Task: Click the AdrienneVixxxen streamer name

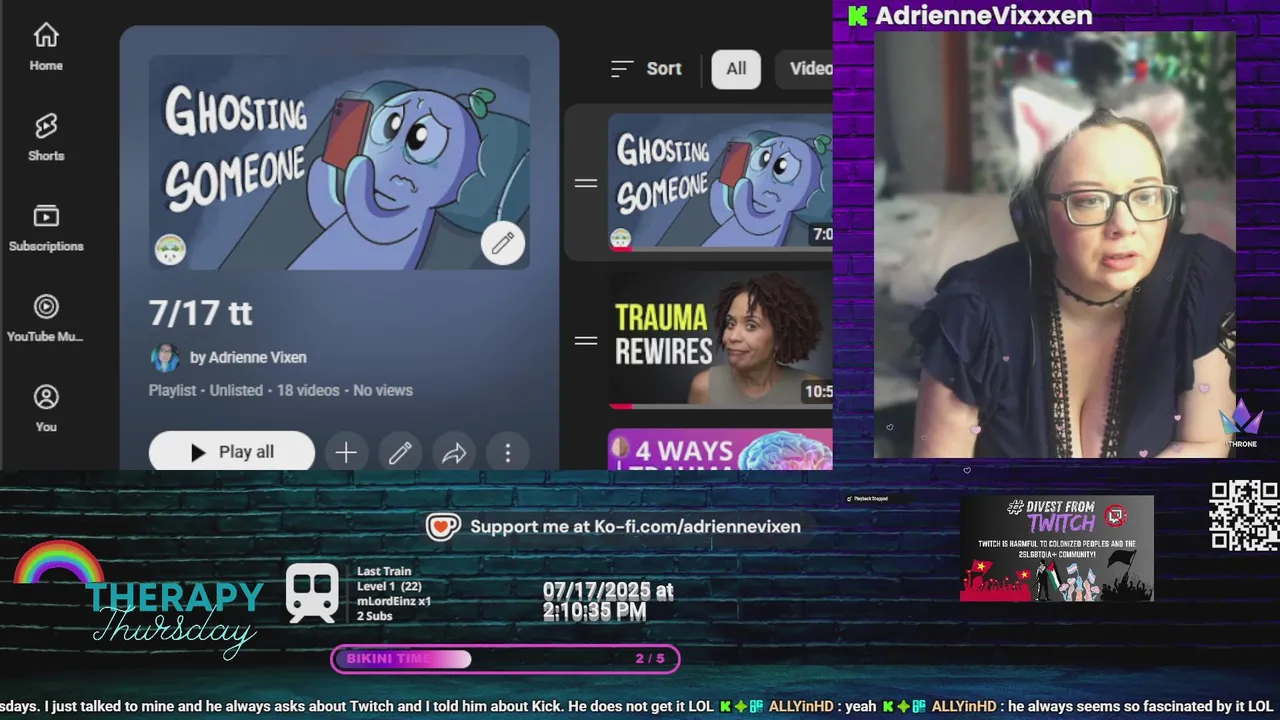Action: (x=983, y=15)
